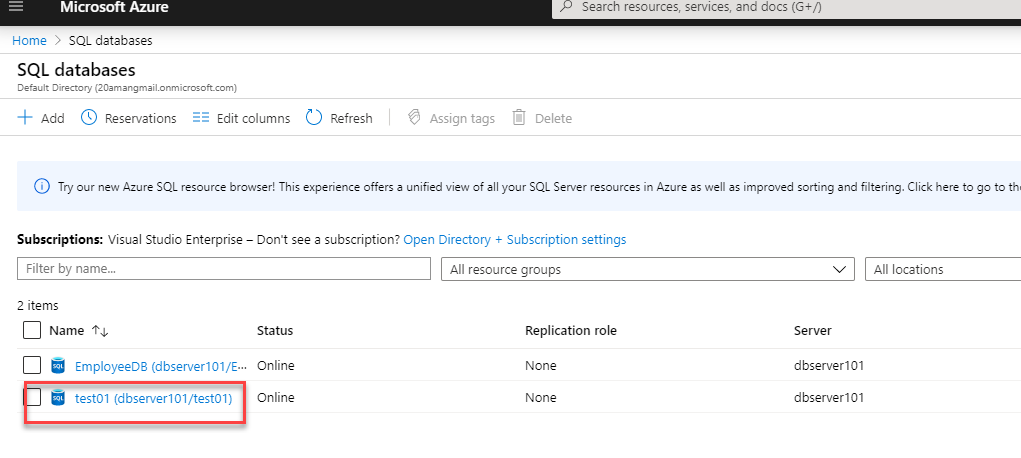Screen dimensions: 1021x458
Task: Open the All locations dropdown
Action: pyautogui.click(x=943, y=269)
